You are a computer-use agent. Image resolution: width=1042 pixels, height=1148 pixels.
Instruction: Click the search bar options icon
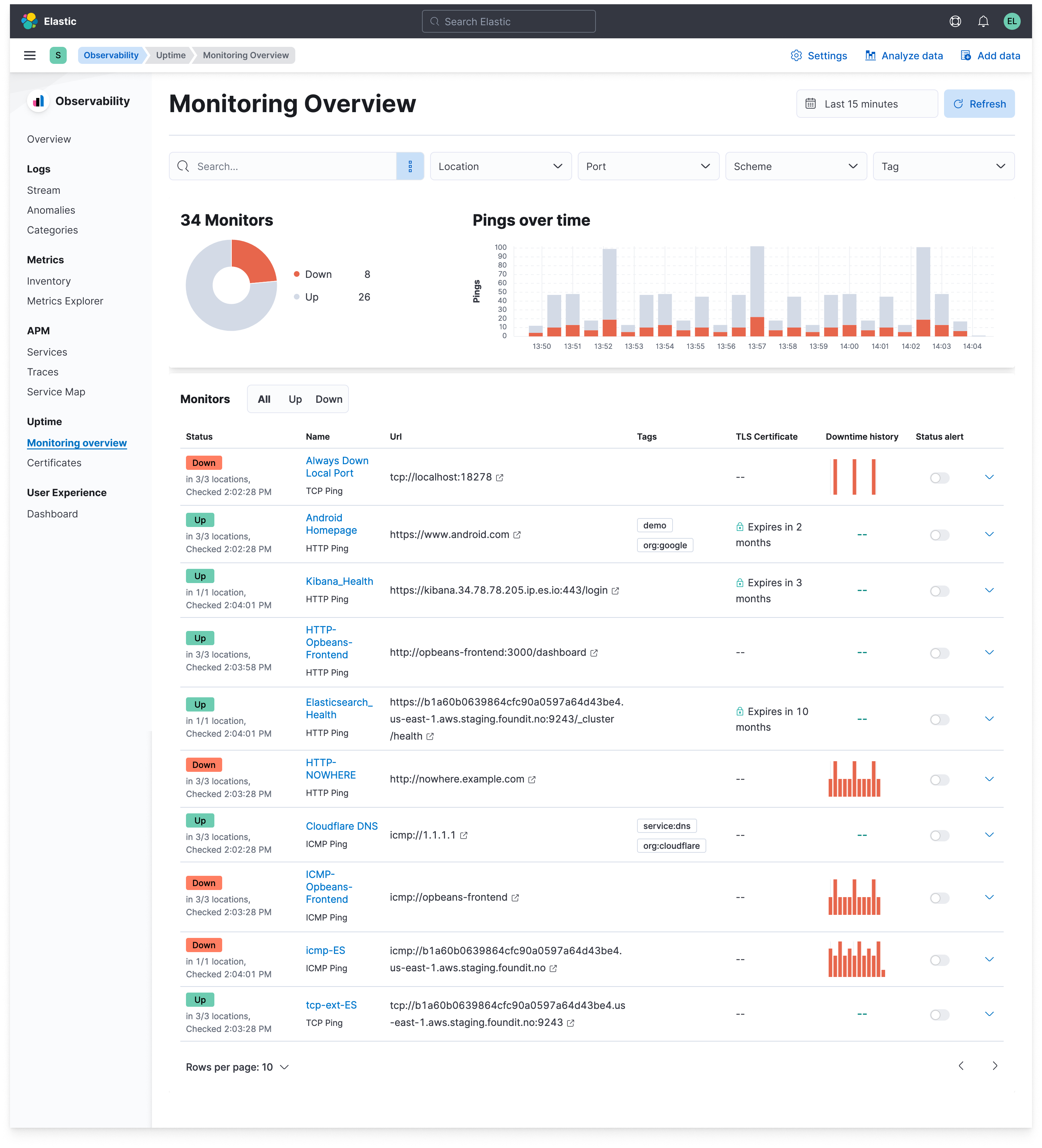[410, 166]
